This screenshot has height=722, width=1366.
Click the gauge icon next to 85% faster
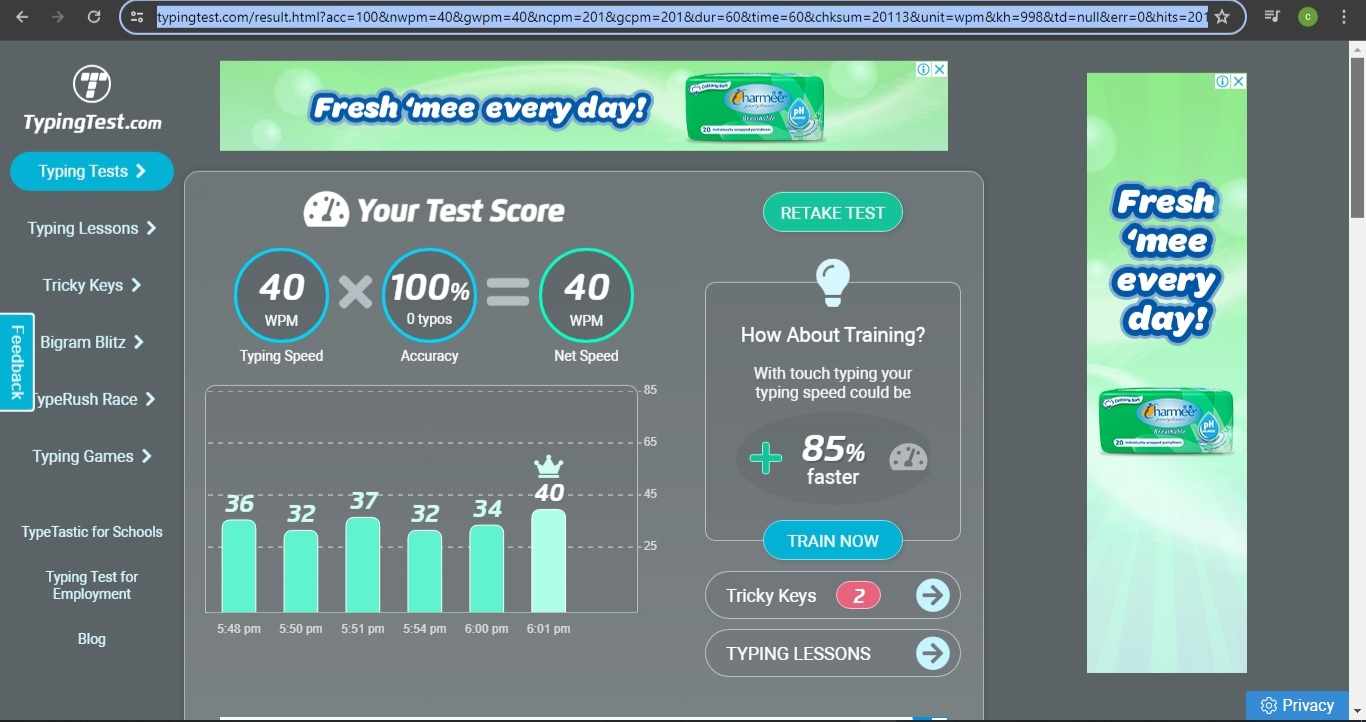(908, 458)
